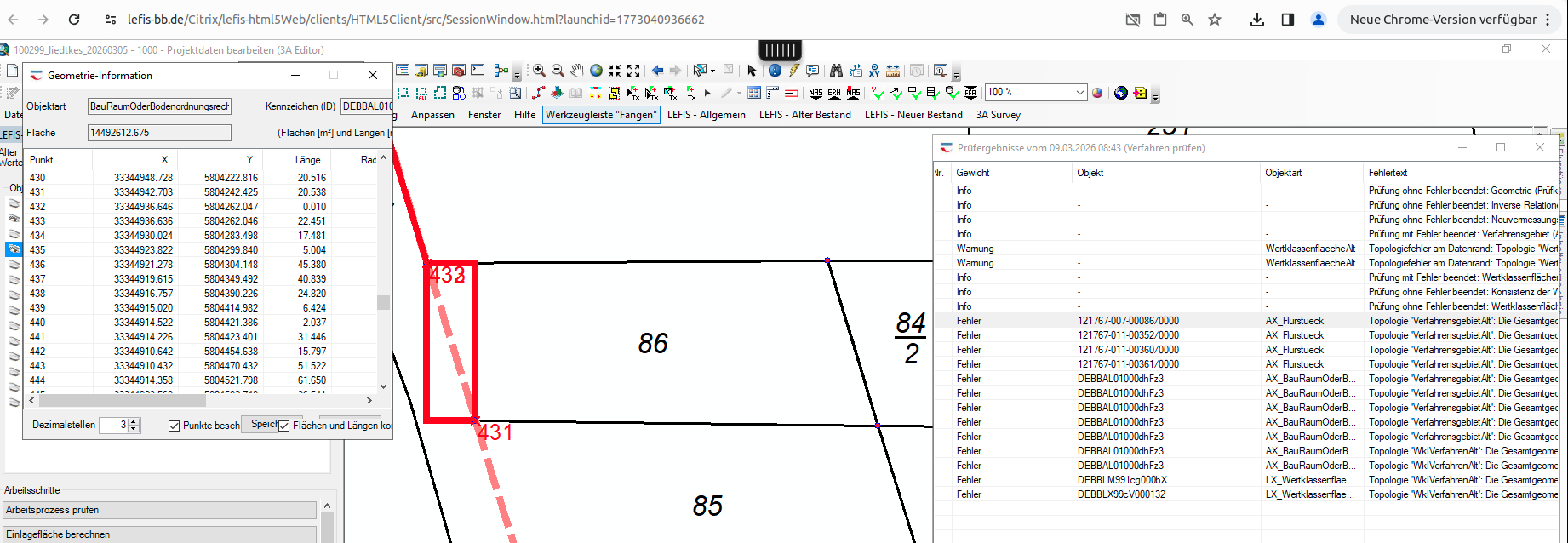
Task: Click the Arbeitsprozess prüfen button
Action: (x=159, y=510)
